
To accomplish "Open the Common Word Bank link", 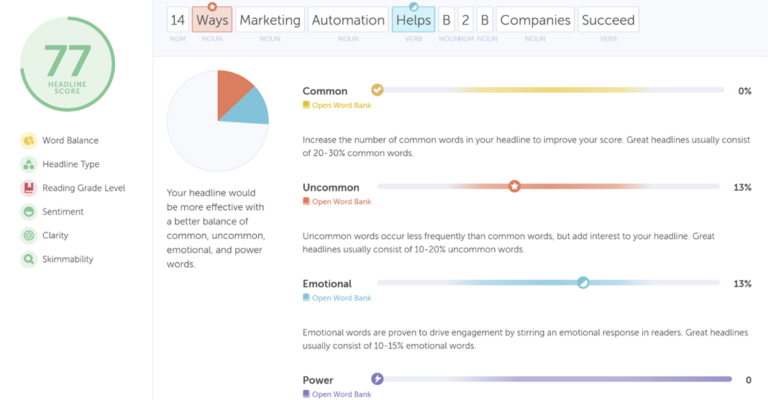I will coord(340,104).
